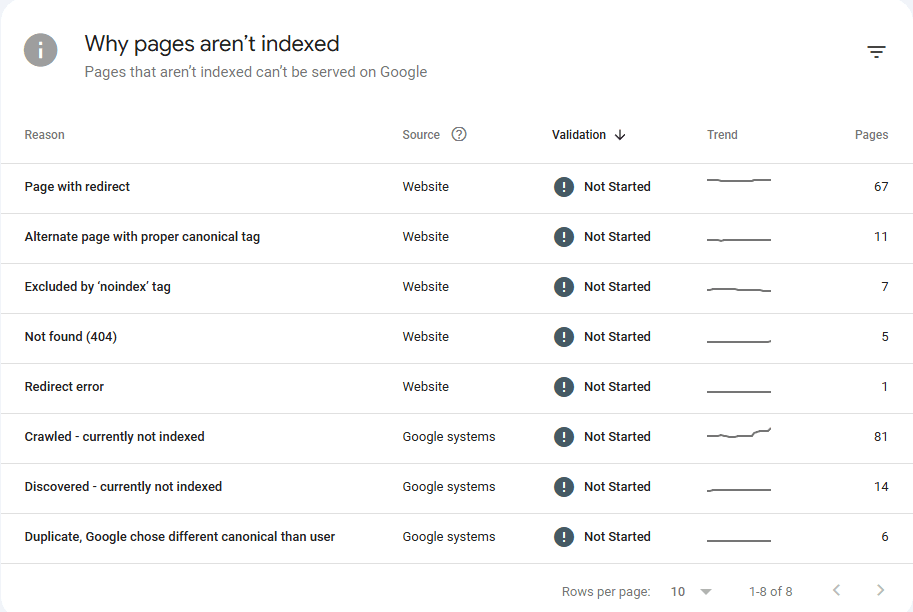913x612 pixels.
Task: Click status icon for Alternate page row
Action: pos(564,237)
